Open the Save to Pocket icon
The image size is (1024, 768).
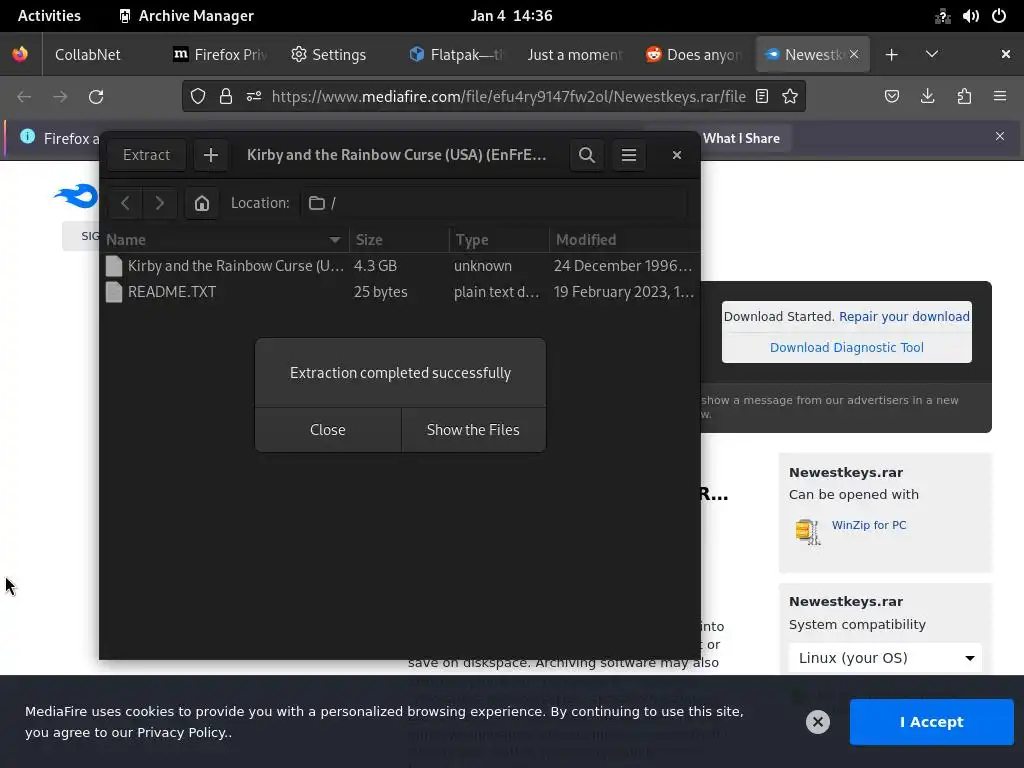click(891, 97)
